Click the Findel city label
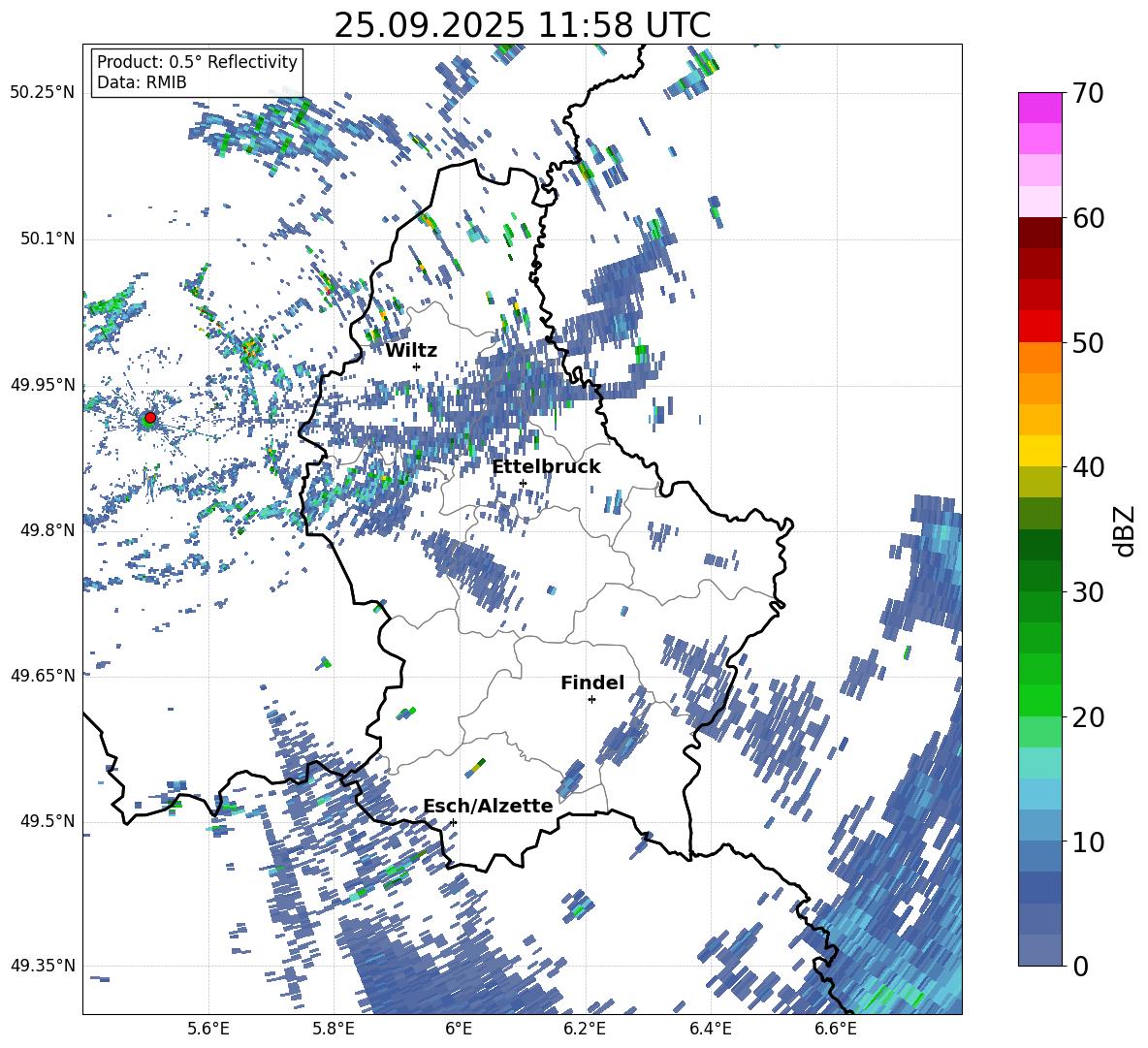This screenshot has width=1148, height=1048. [x=592, y=683]
